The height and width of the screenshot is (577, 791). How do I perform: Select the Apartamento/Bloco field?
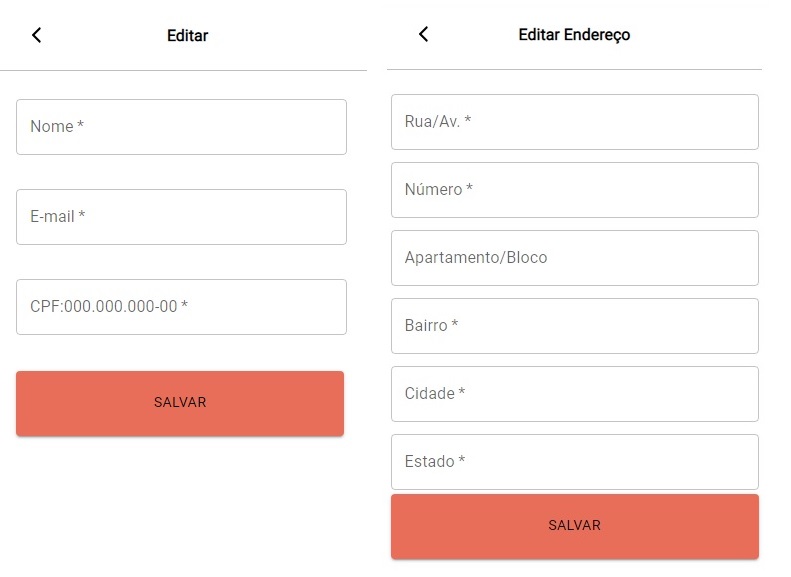pos(574,258)
